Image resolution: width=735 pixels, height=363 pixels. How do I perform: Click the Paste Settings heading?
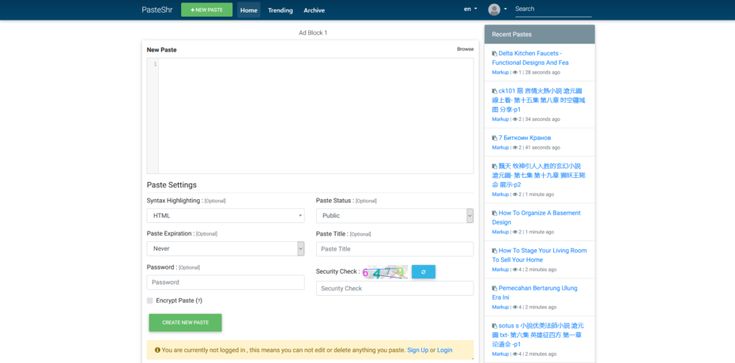[172, 185]
